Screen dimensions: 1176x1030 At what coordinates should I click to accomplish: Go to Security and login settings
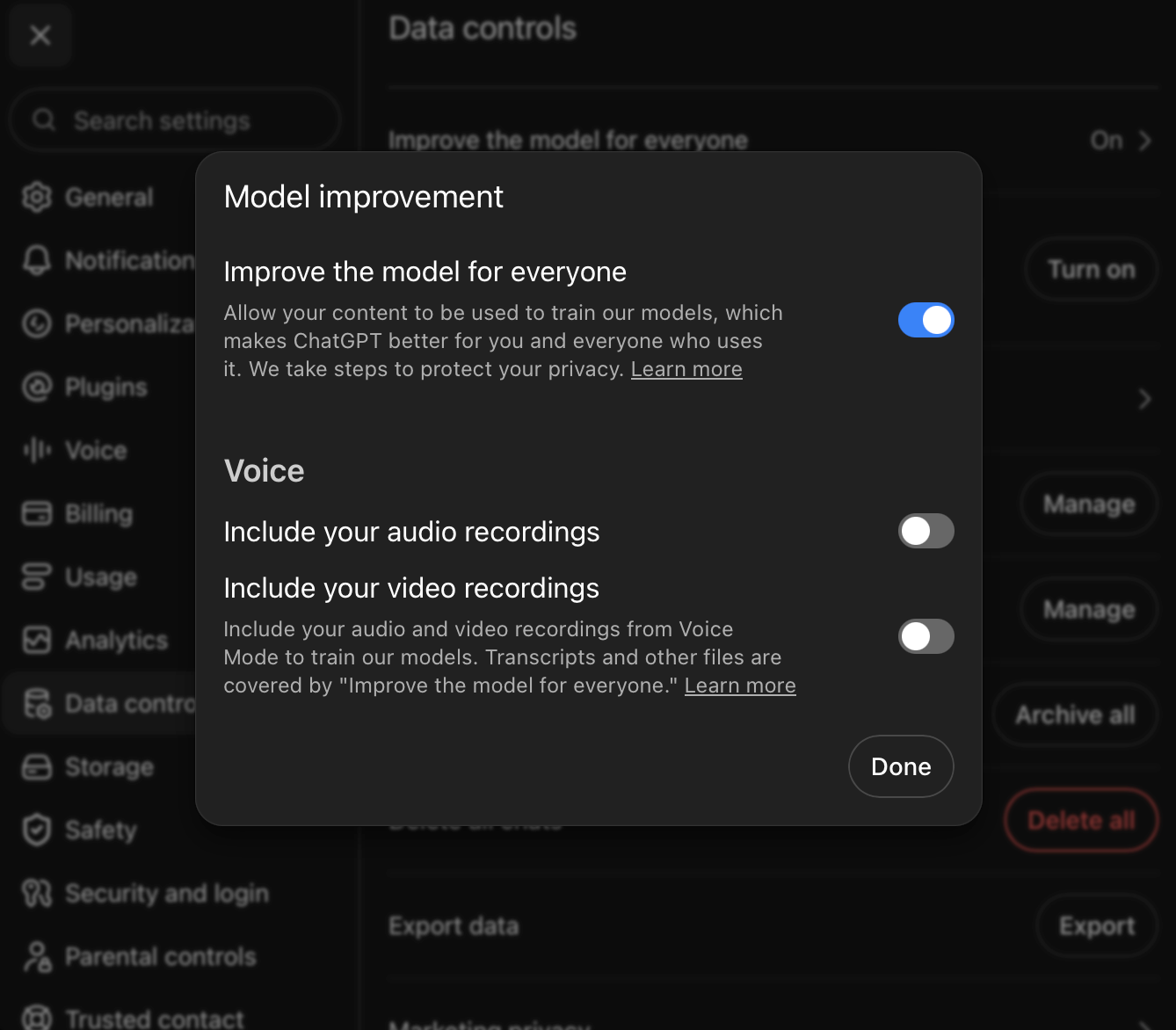(x=146, y=893)
